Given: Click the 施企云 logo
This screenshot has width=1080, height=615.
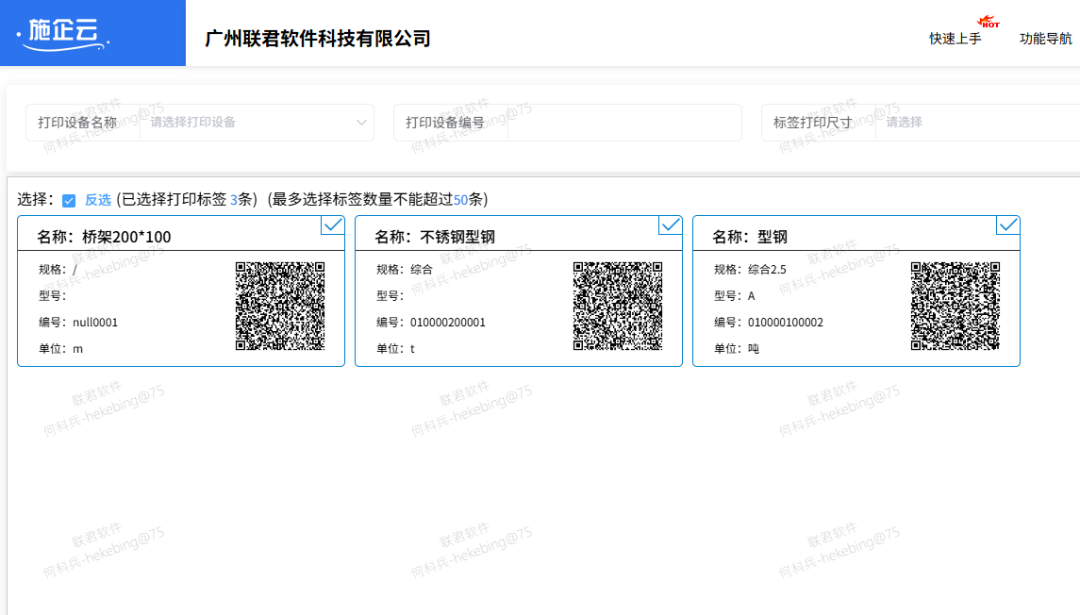Looking at the screenshot, I should 63,33.
